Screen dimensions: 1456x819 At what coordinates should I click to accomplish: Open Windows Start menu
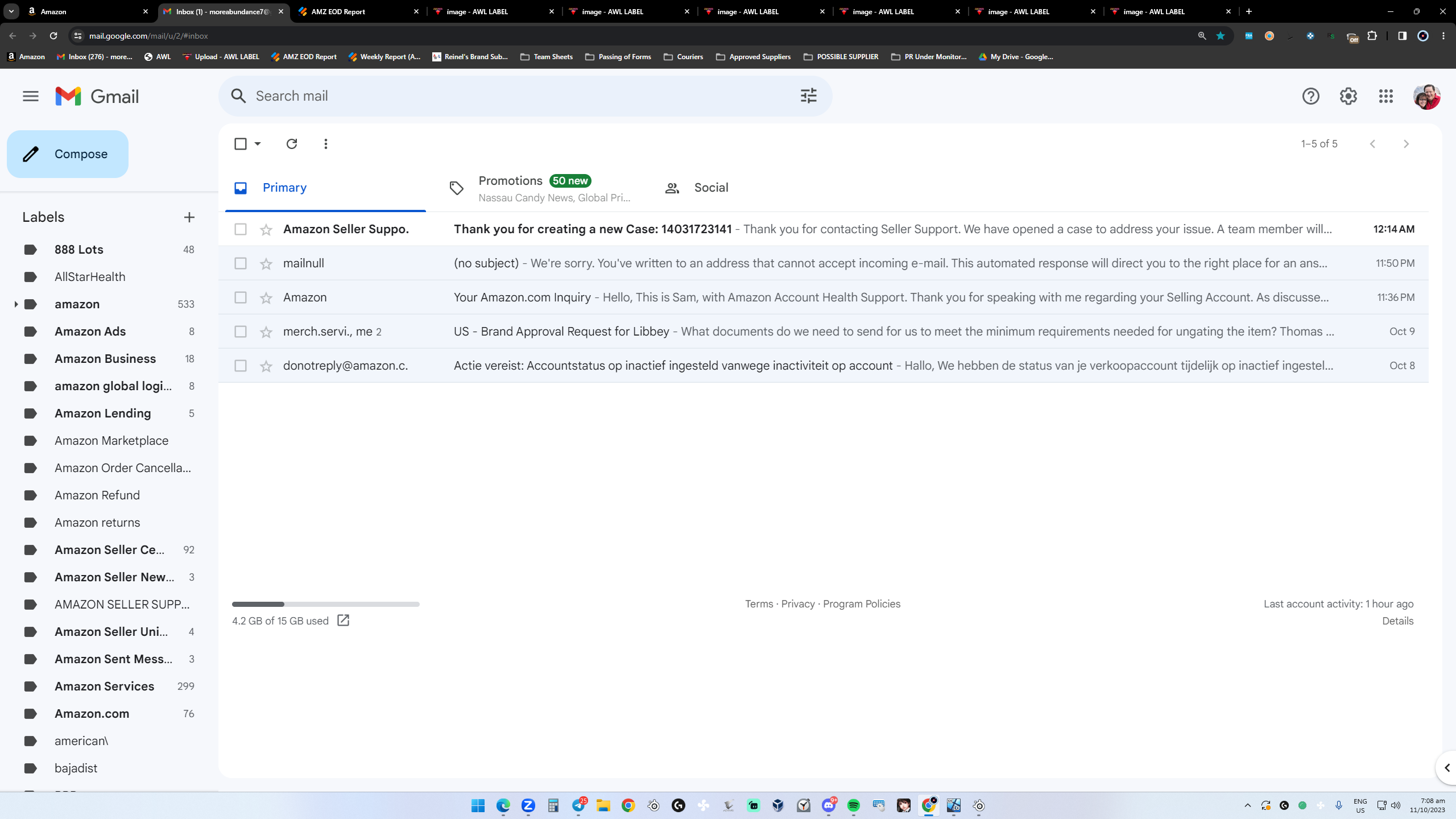tap(478, 805)
